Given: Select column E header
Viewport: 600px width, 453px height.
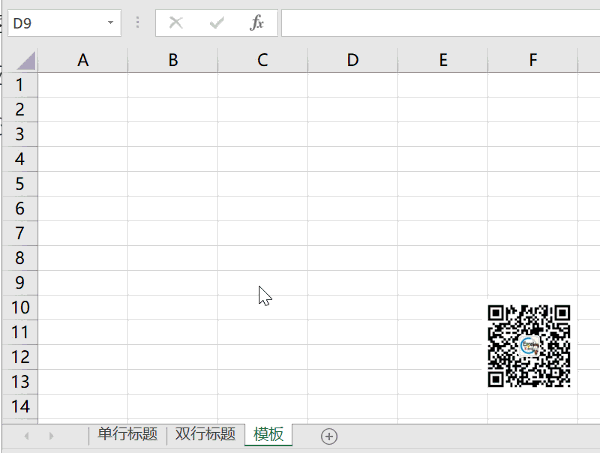Looking at the screenshot, I should tap(443, 60).
